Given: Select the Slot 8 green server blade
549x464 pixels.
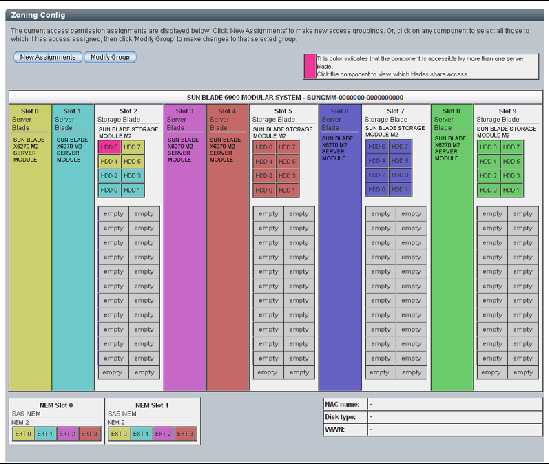Looking at the screenshot, I should pyautogui.click(x=452, y=247).
